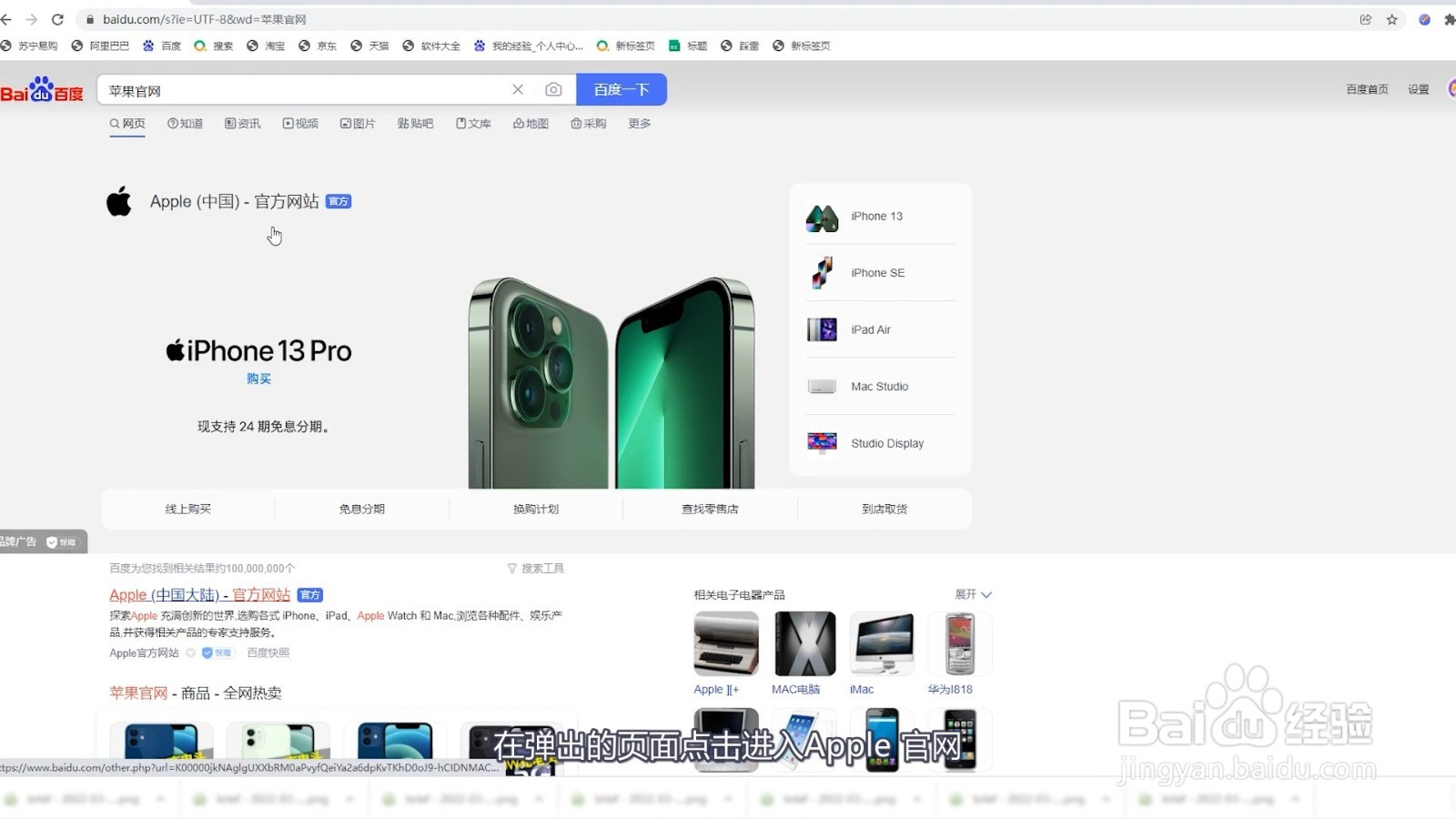This screenshot has height=819, width=1456.
Task: Open the 更多 menu
Action: pos(639,124)
